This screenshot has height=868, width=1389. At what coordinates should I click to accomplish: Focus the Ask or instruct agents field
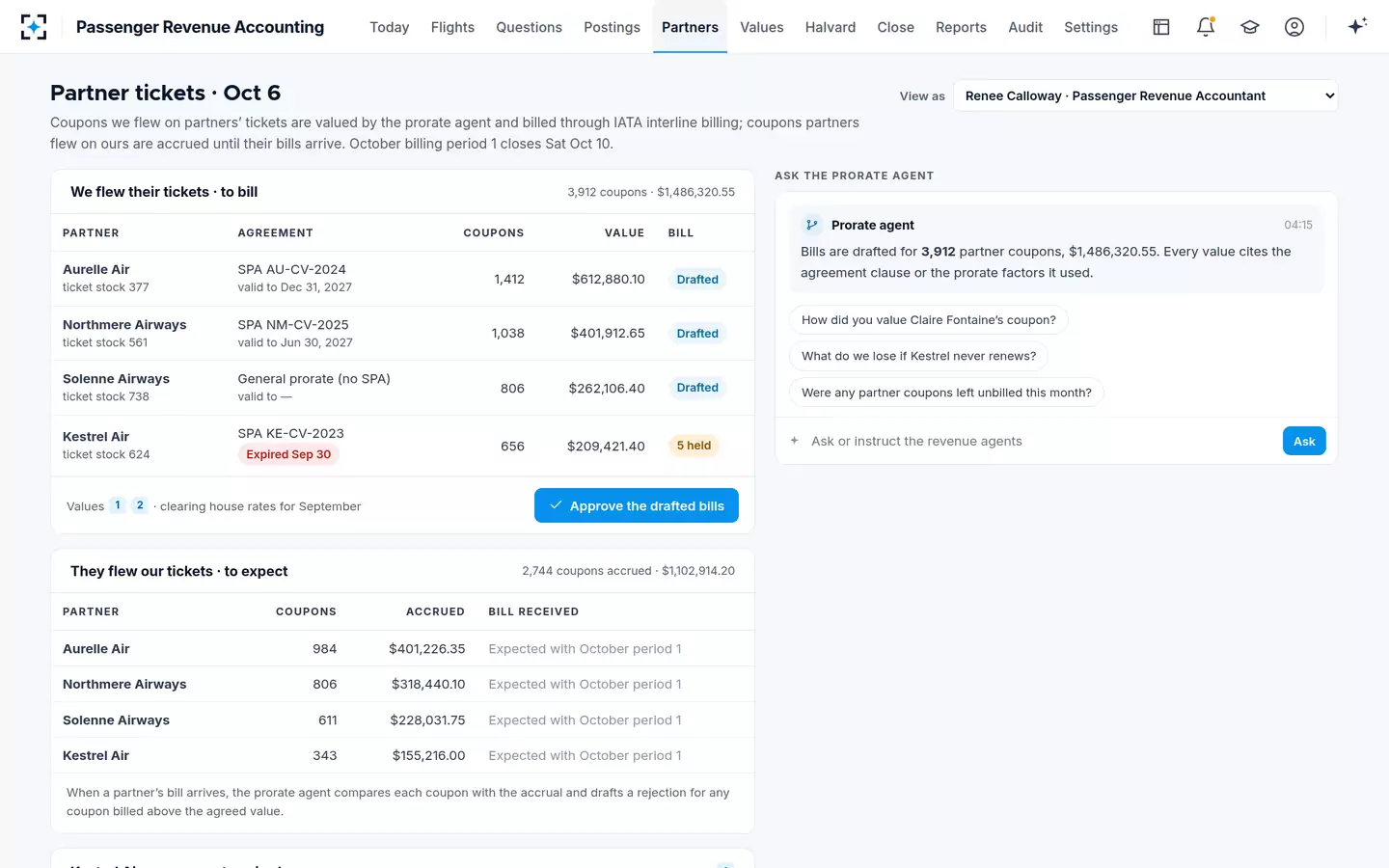[1042, 441]
